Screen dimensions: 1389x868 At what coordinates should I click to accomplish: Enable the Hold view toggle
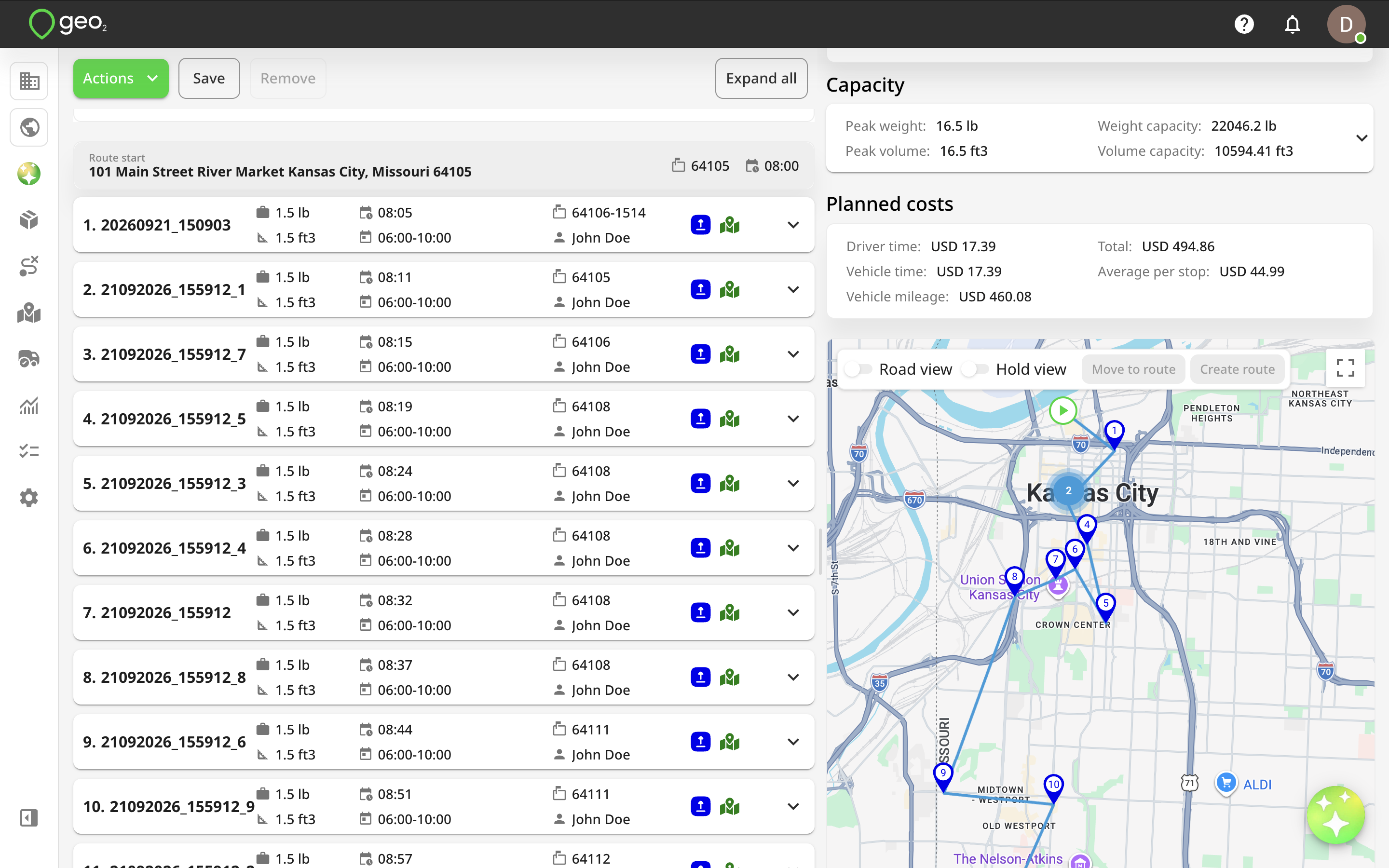pos(976,369)
